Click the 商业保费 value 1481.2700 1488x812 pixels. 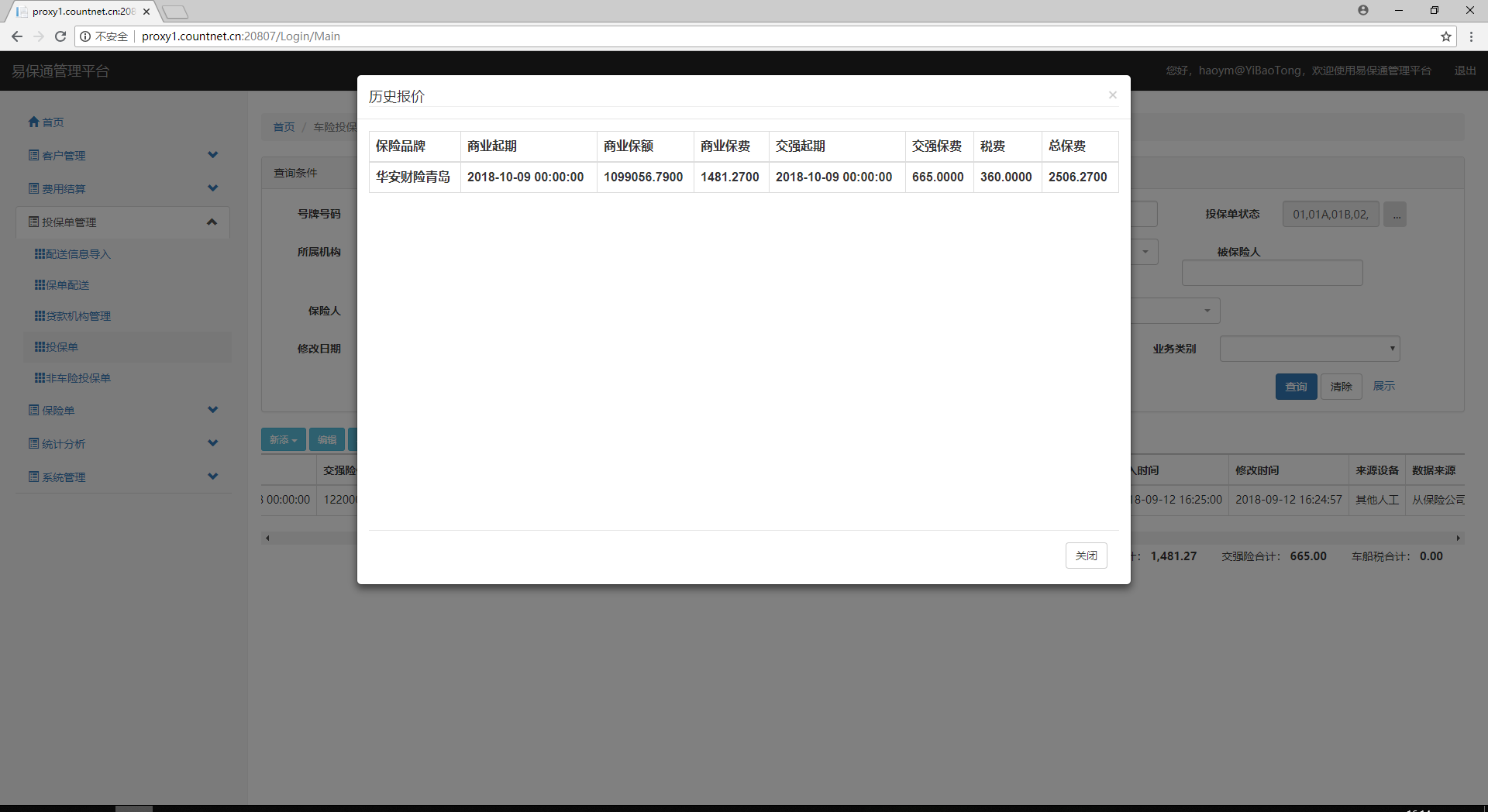coord(730,177)
